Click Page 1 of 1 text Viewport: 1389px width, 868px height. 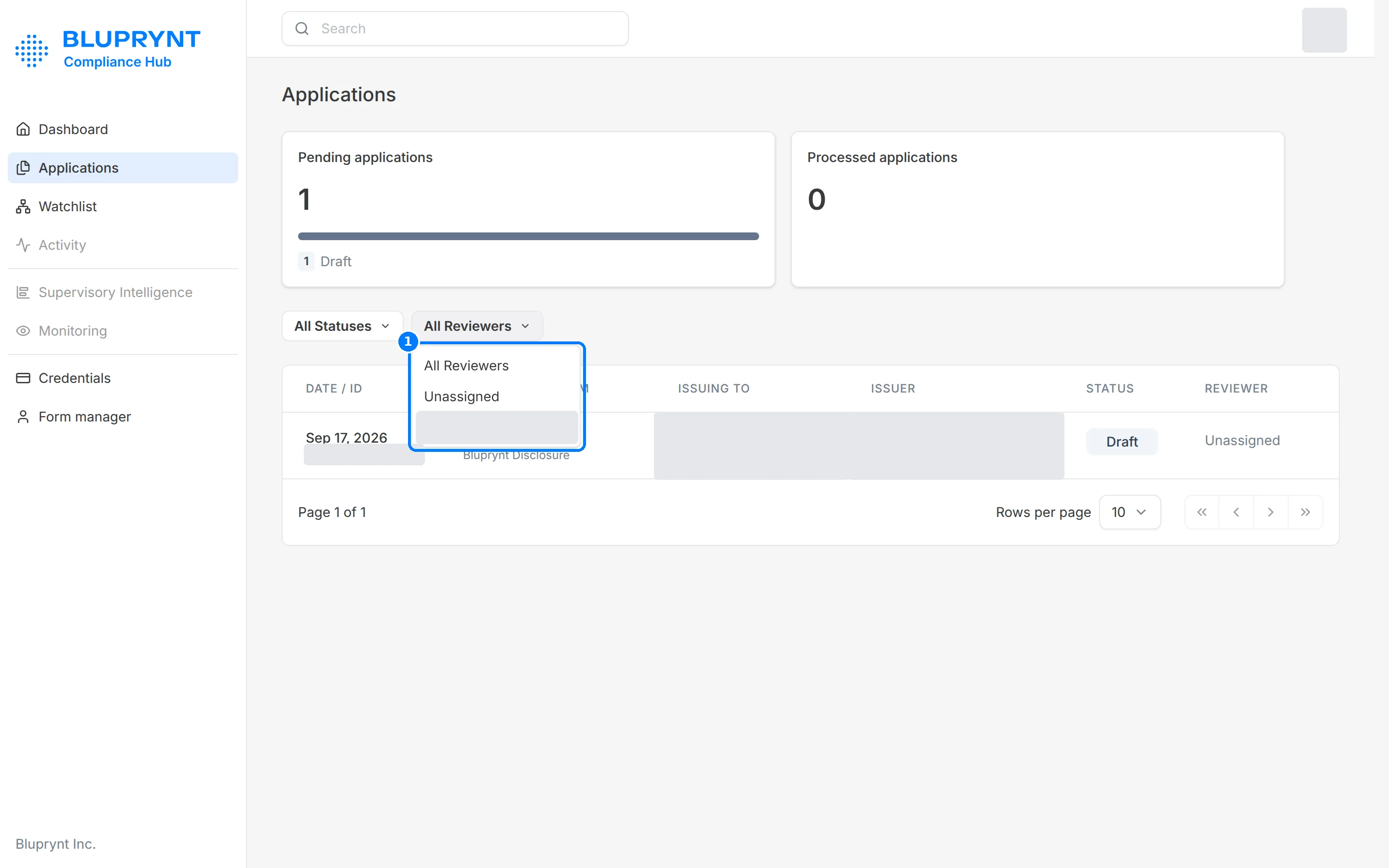(332, 512)
